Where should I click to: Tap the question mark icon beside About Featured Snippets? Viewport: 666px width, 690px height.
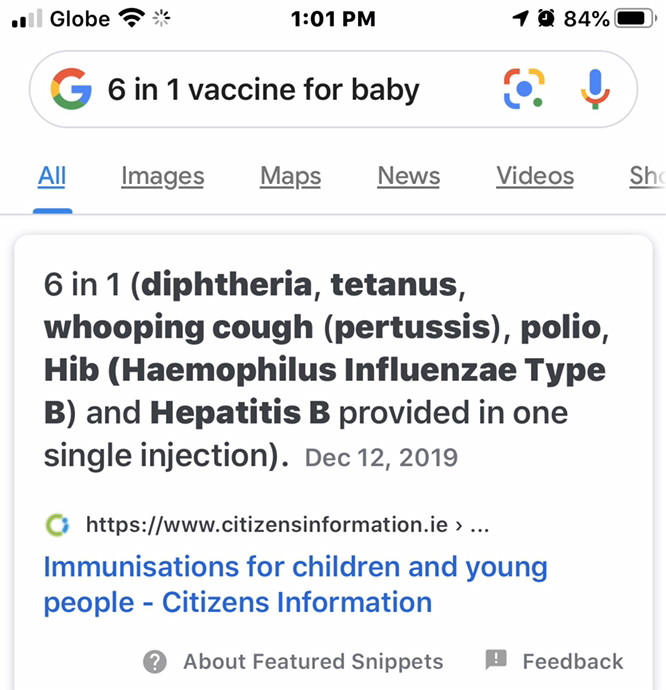tap(155, 661)
